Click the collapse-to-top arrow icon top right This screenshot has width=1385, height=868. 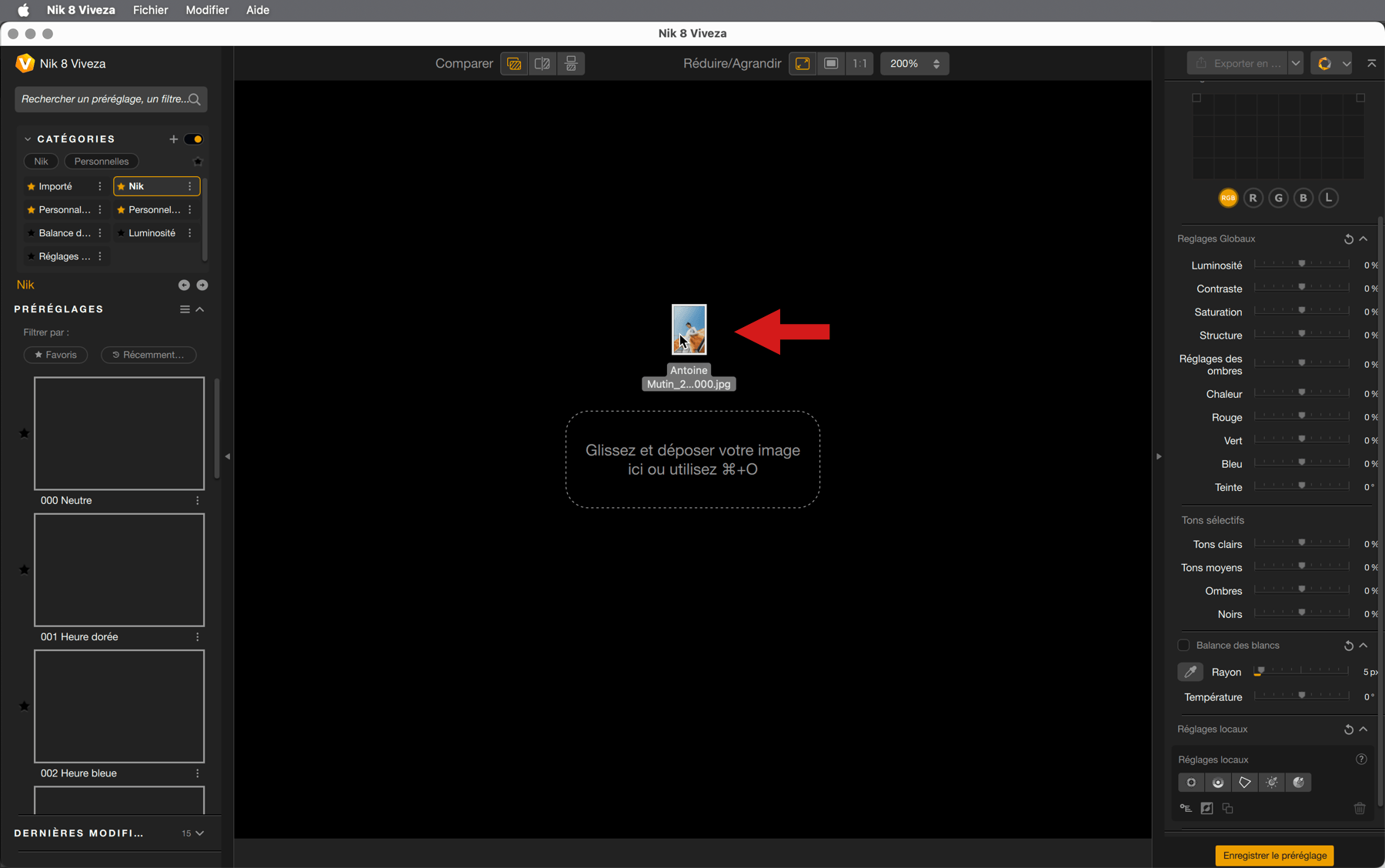pos(1372,63)
